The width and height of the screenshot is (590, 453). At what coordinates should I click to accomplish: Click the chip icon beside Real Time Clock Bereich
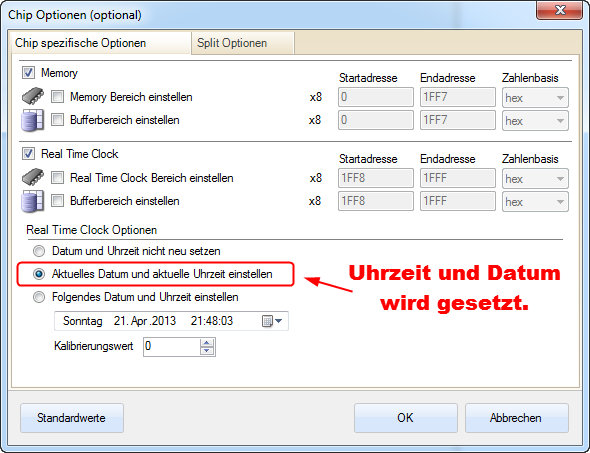[x=33, y=177]
